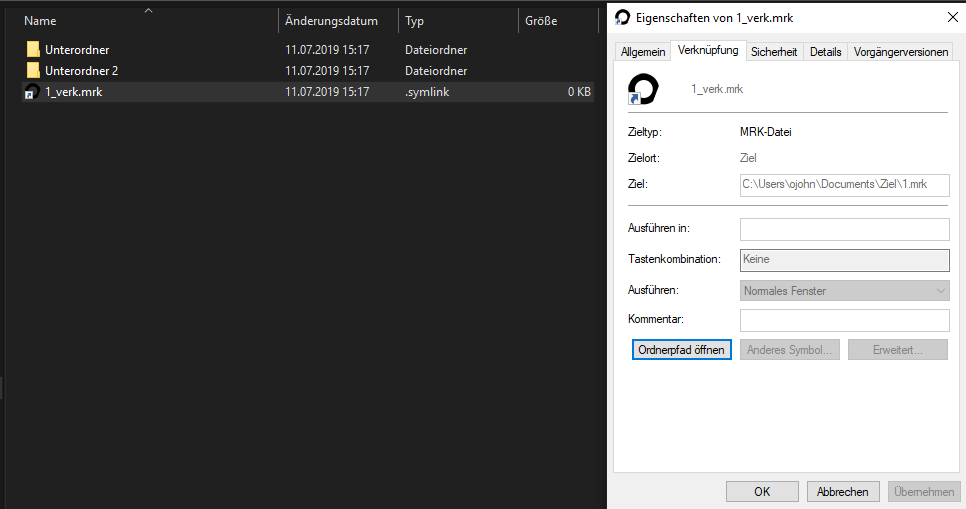Click the Abbrechen button

tap(842, 491)
